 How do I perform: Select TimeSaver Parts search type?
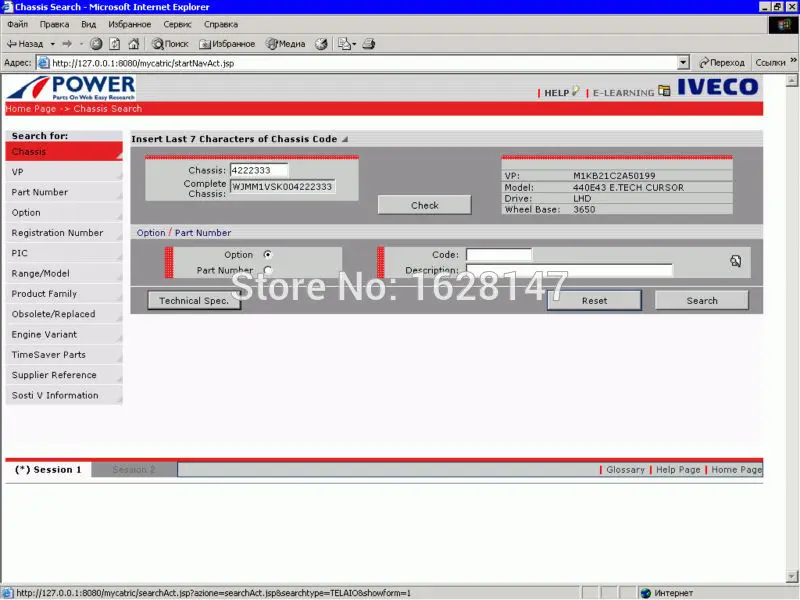[64, 355]
